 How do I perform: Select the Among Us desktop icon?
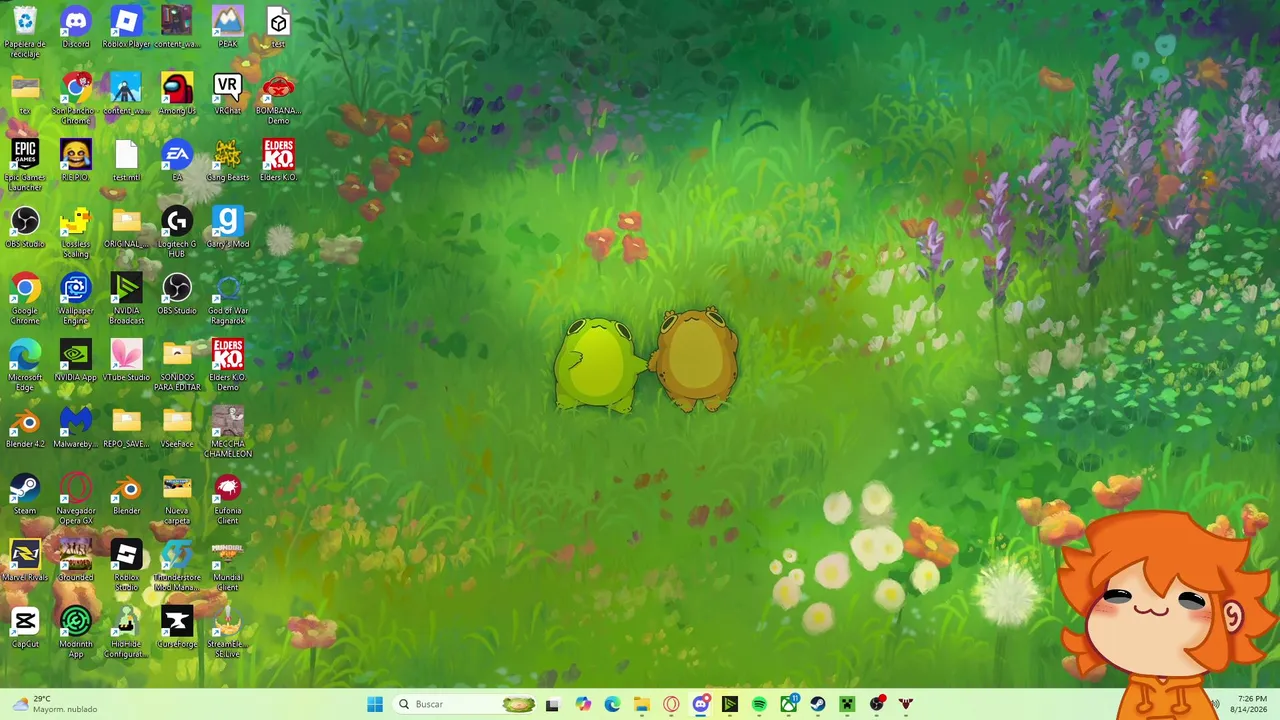click(177, 94)
